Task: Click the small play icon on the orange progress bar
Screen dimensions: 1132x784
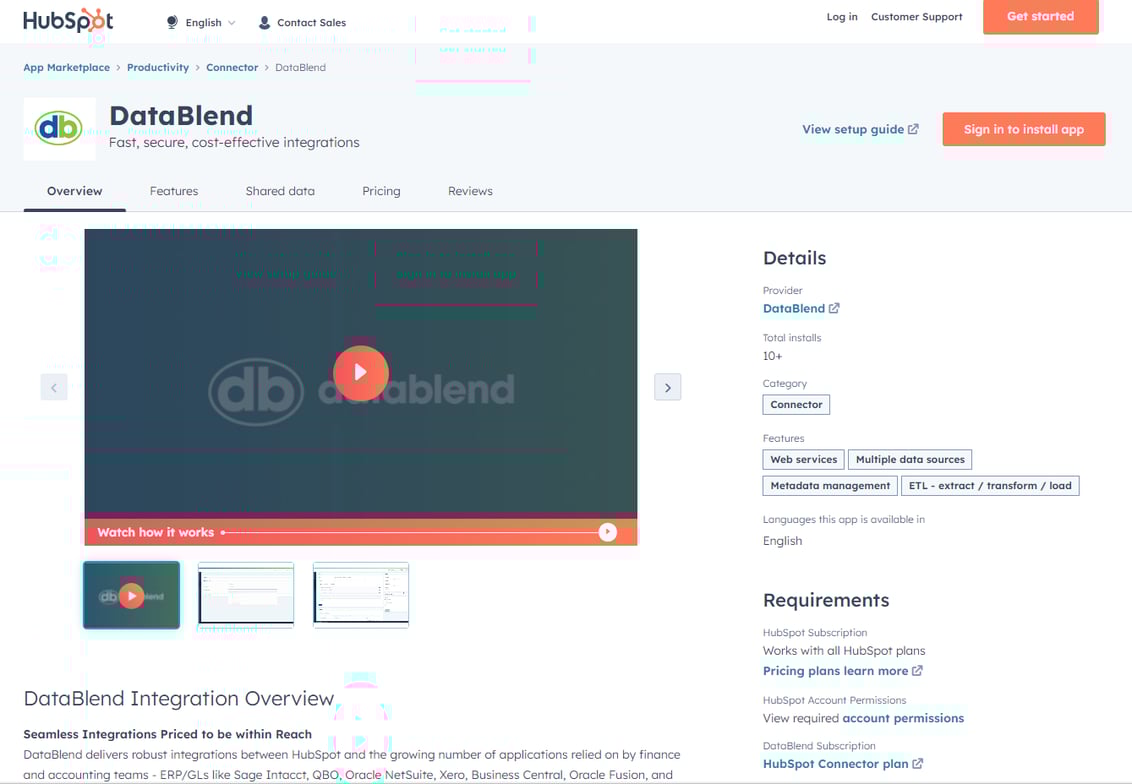Action: click(x=607, y=532)
